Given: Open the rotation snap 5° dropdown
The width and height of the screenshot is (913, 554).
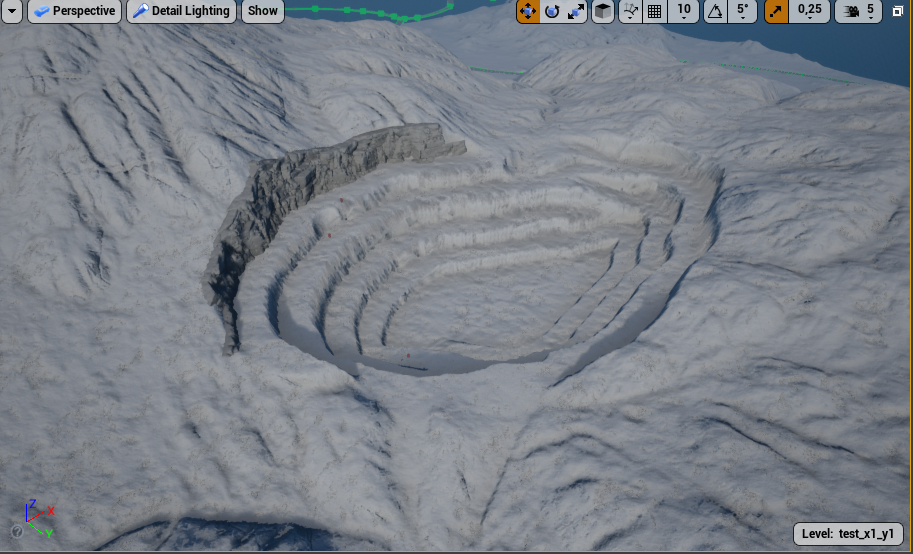Looking at the screenshot, I should 744,11.
